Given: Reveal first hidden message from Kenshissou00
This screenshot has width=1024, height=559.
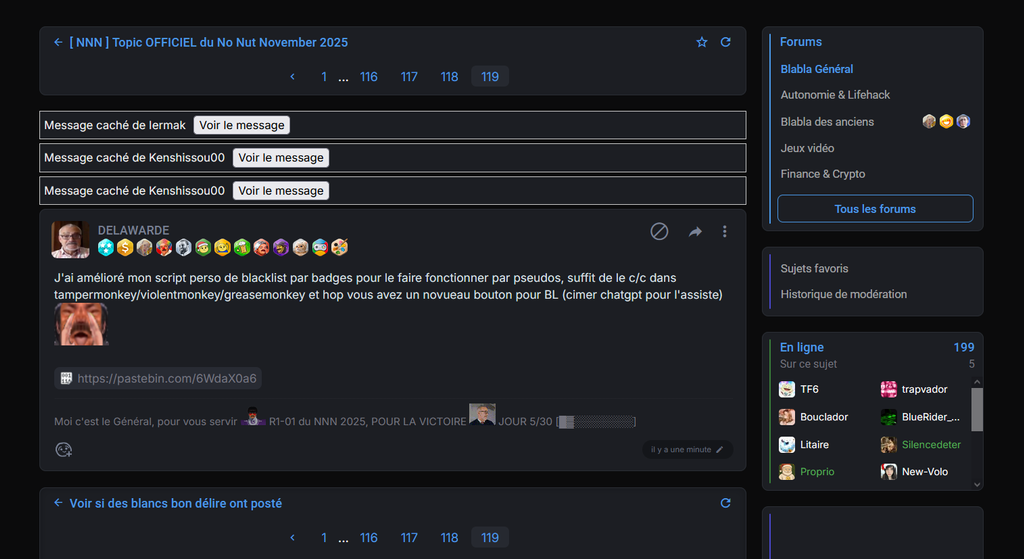Looking at the screenshot, I should point(281,157).
